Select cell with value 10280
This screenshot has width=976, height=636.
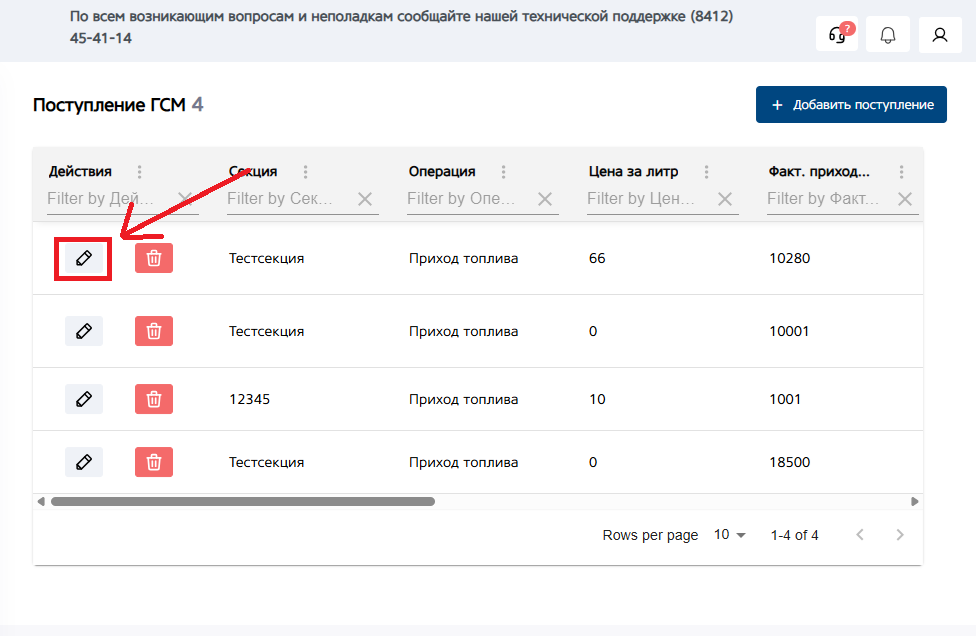tap(789, 258)
